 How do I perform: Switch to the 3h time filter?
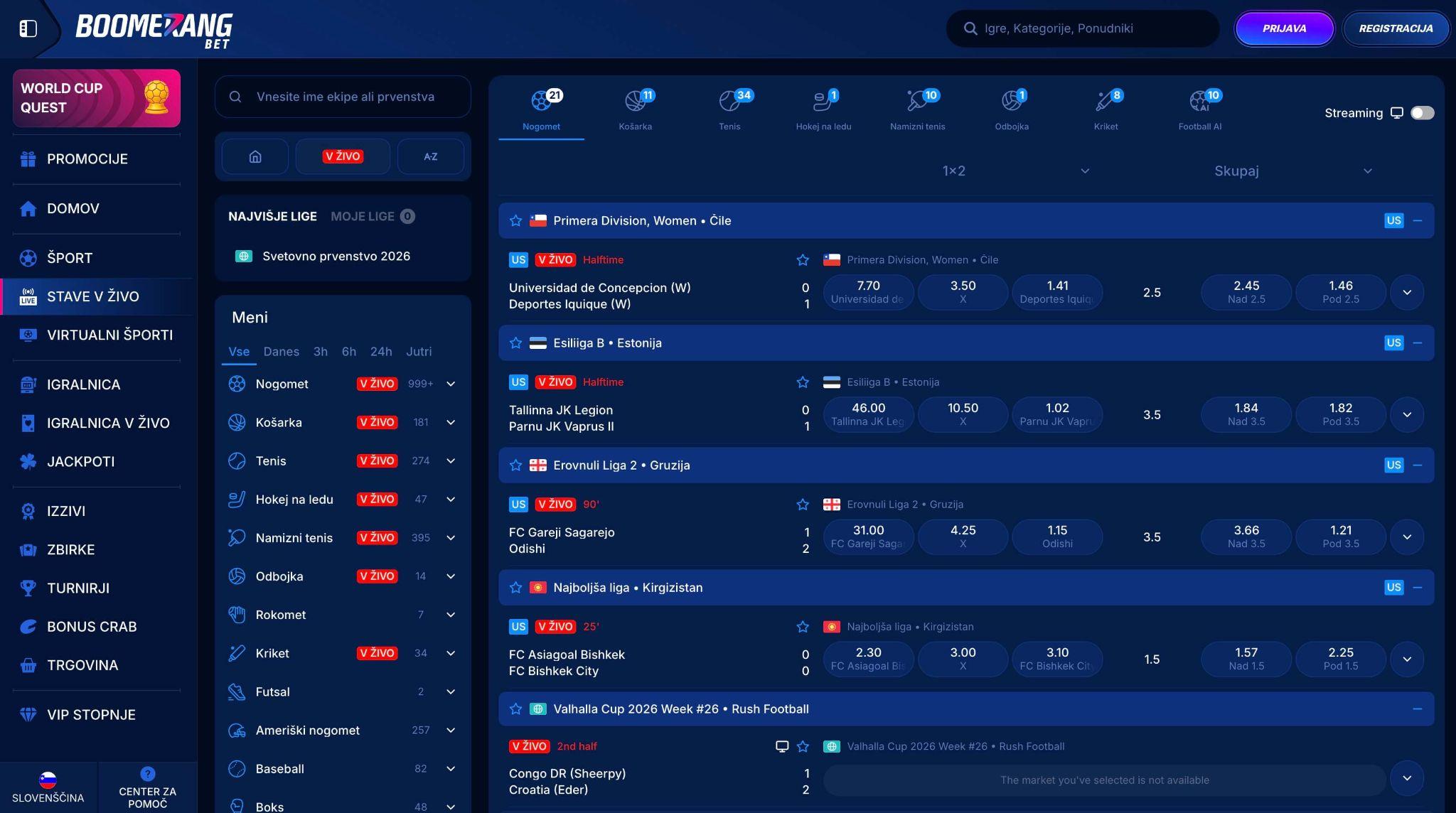(321, 351)
